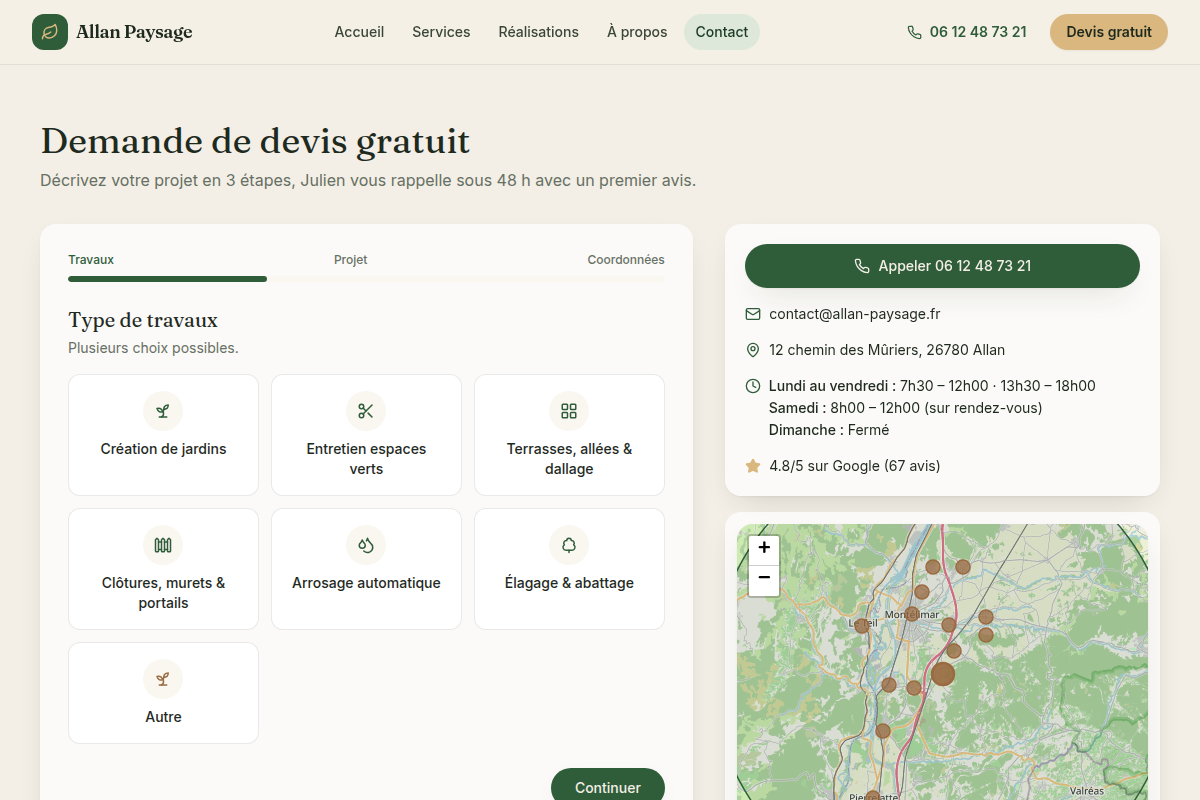Click the star icon beside Google rating

tap(753, 466)
